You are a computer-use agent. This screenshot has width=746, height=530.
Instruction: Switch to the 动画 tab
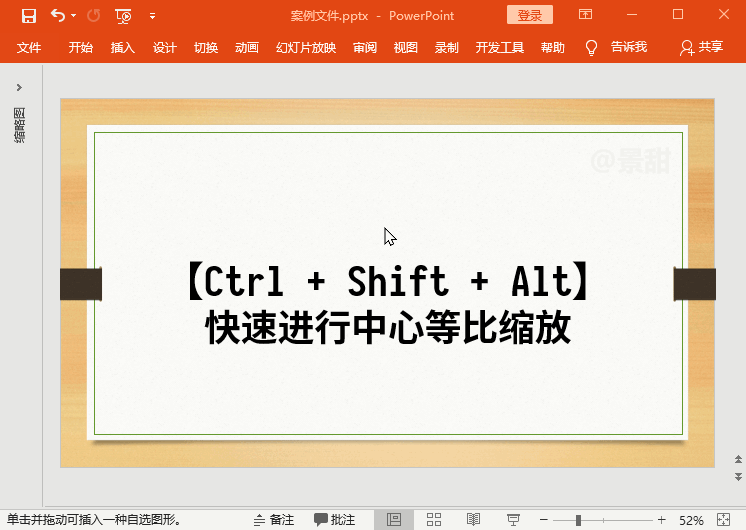[x=247, y=48]
